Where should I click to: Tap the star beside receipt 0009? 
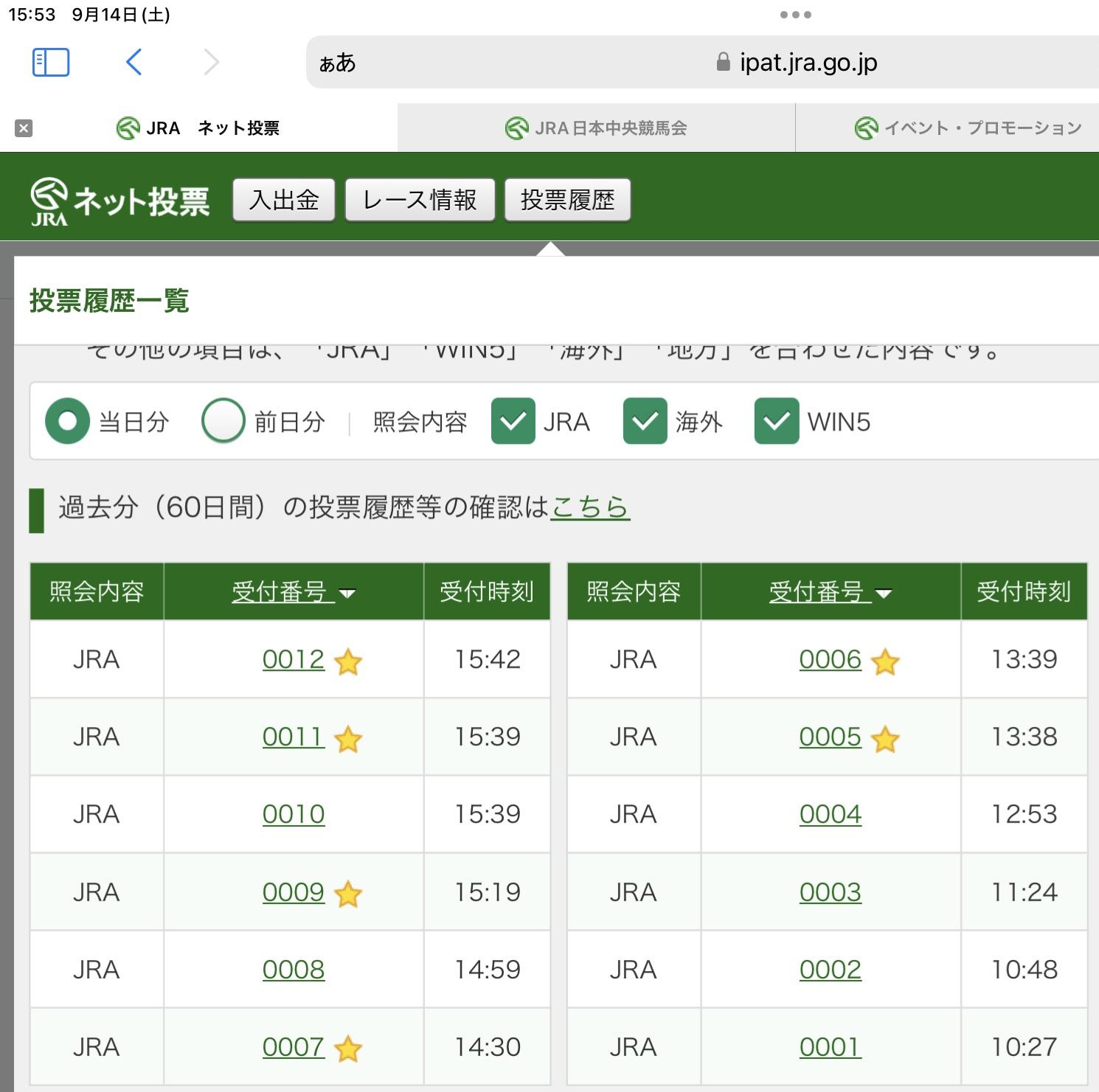(x=348, y=894)
